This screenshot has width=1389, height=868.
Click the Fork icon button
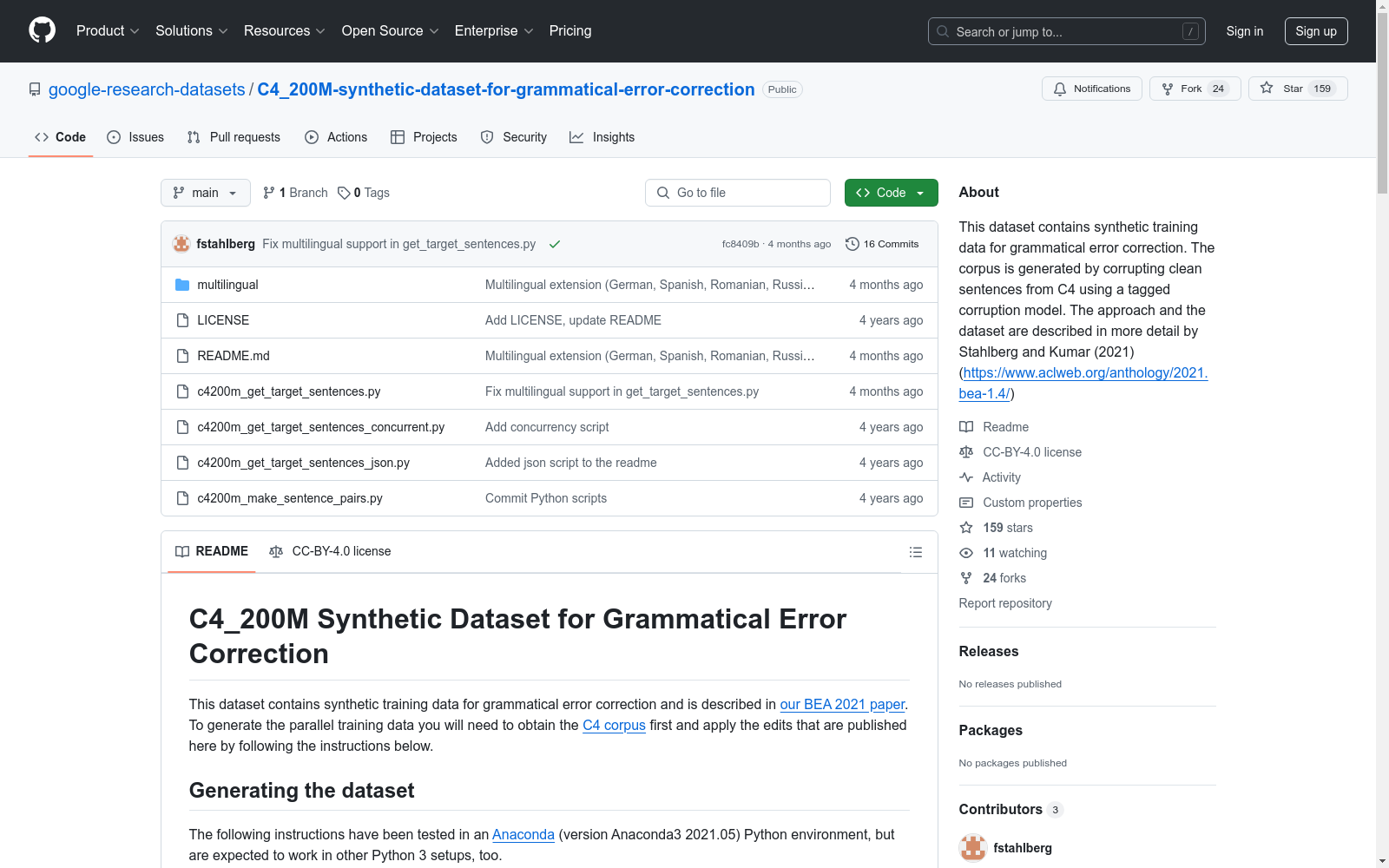[1195, 89]
